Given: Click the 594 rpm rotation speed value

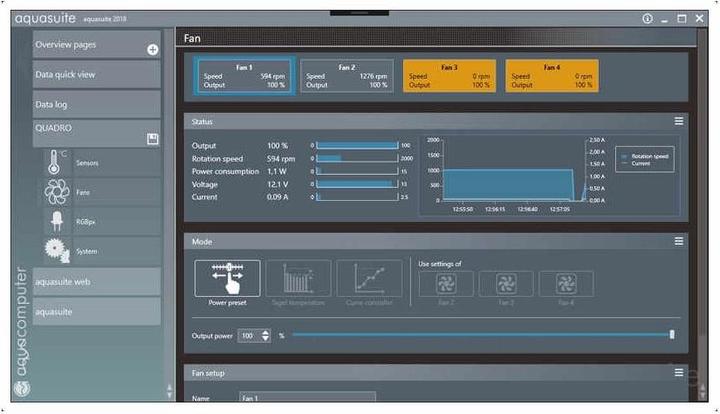Looking at the screenshot, I should [x=281, y=159].
